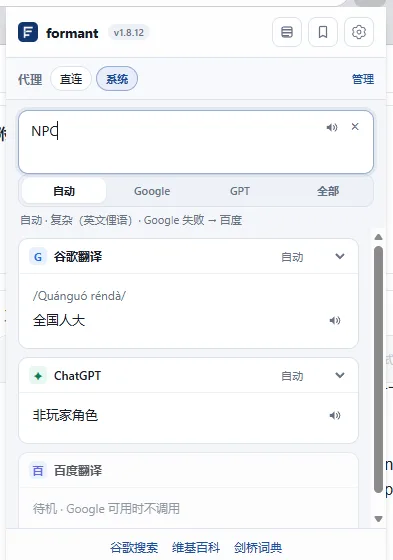393x560 pixels.
Task: Click the Google Translate G icon
Action: click(x=38, y=256)
